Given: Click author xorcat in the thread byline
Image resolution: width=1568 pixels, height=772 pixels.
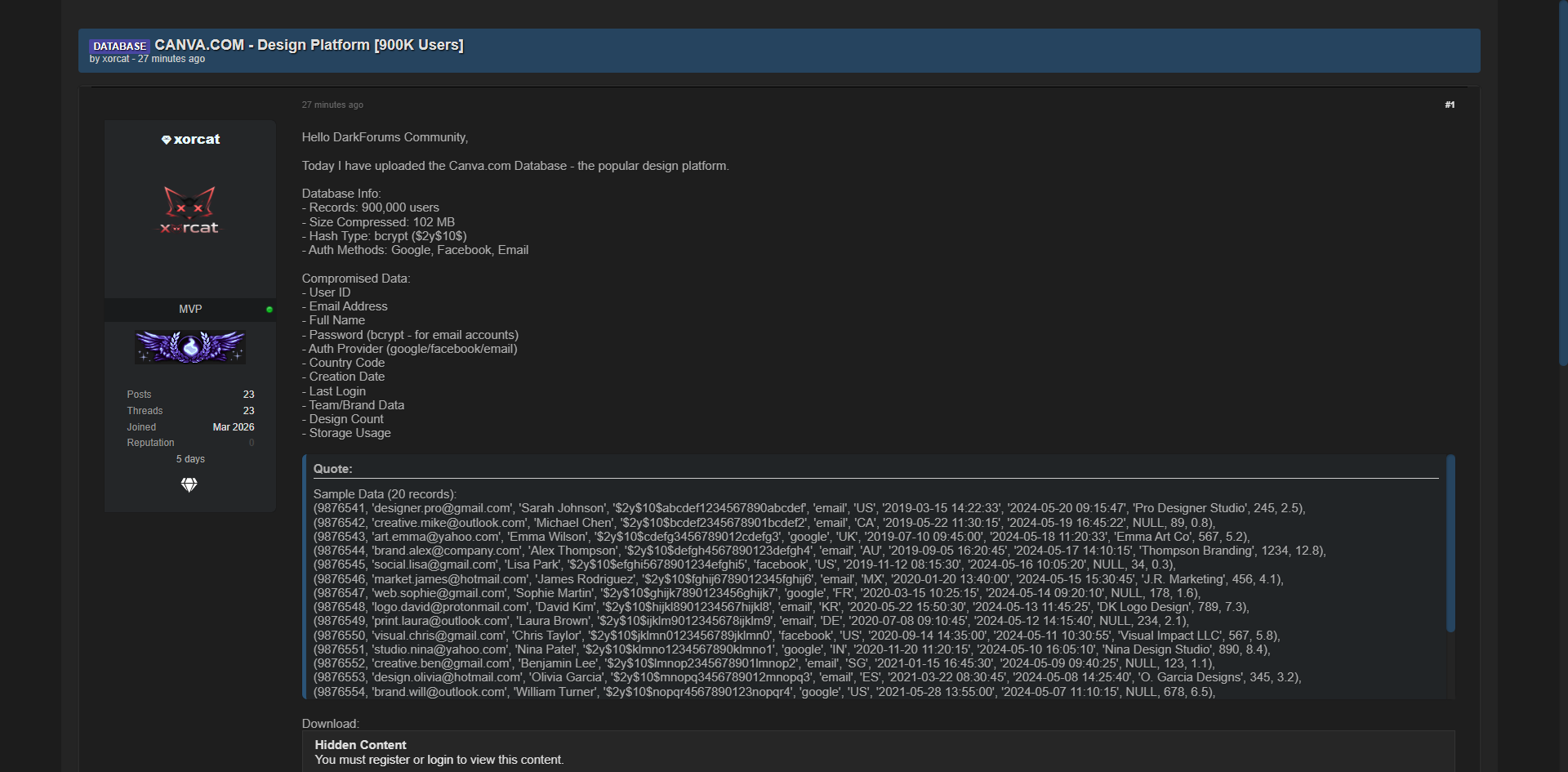Looking at the screenshot, I should [116, 59].
